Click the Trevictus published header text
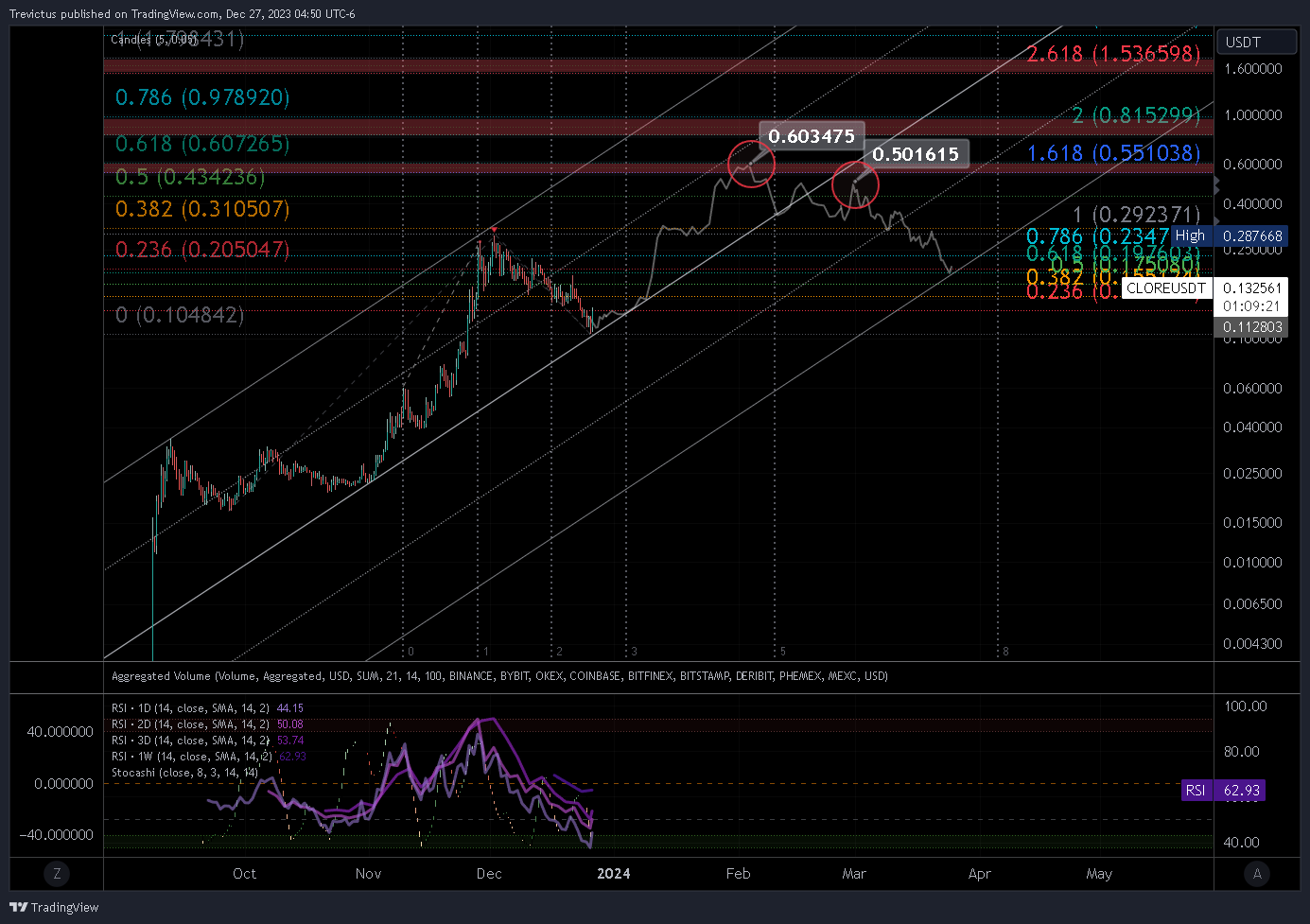The width and height of the screenshot is (1310, 924). [x=183, y=14]
